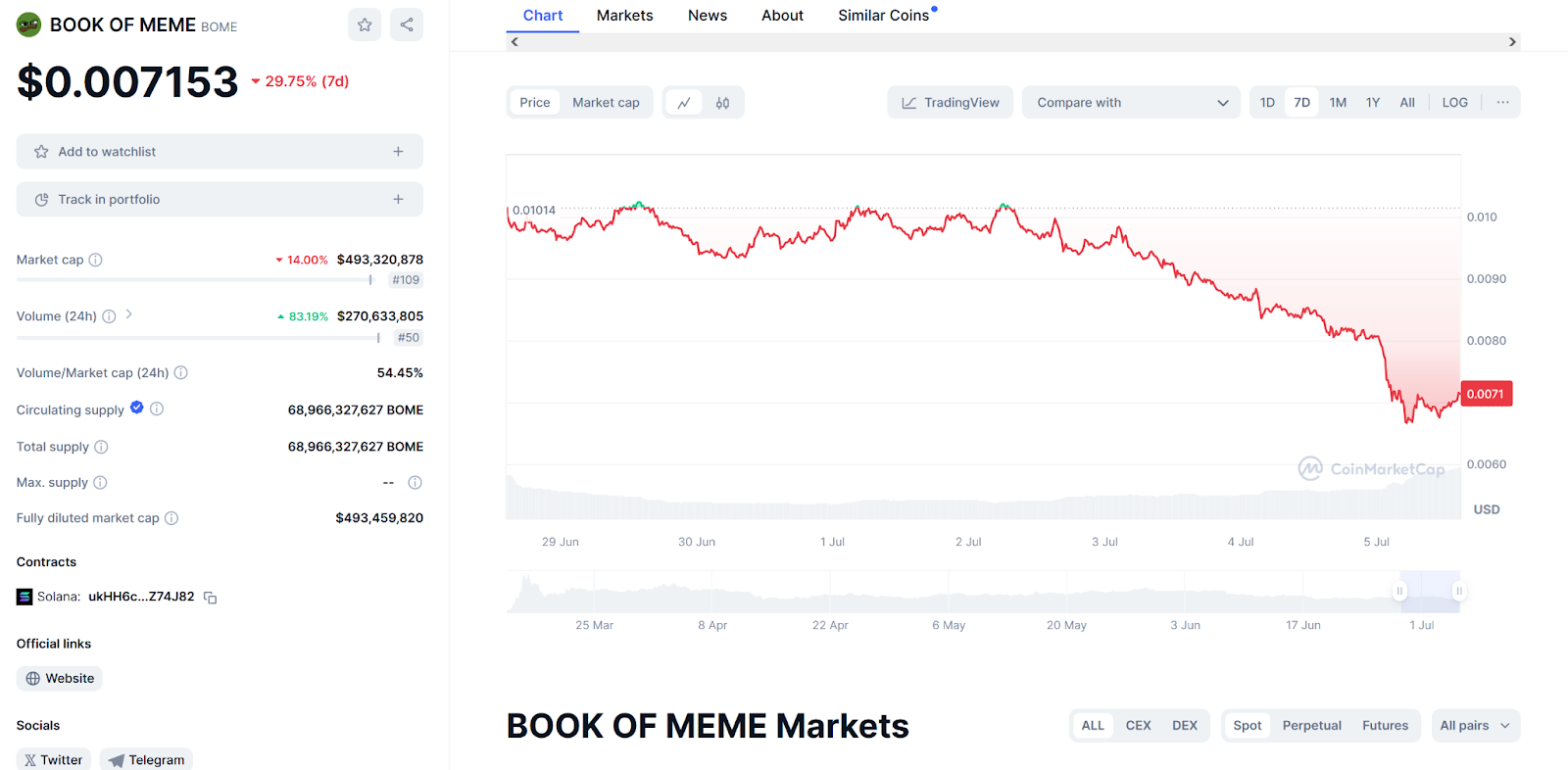
Task: Open the All pairs dropdown
Action: pos(1475,726)
